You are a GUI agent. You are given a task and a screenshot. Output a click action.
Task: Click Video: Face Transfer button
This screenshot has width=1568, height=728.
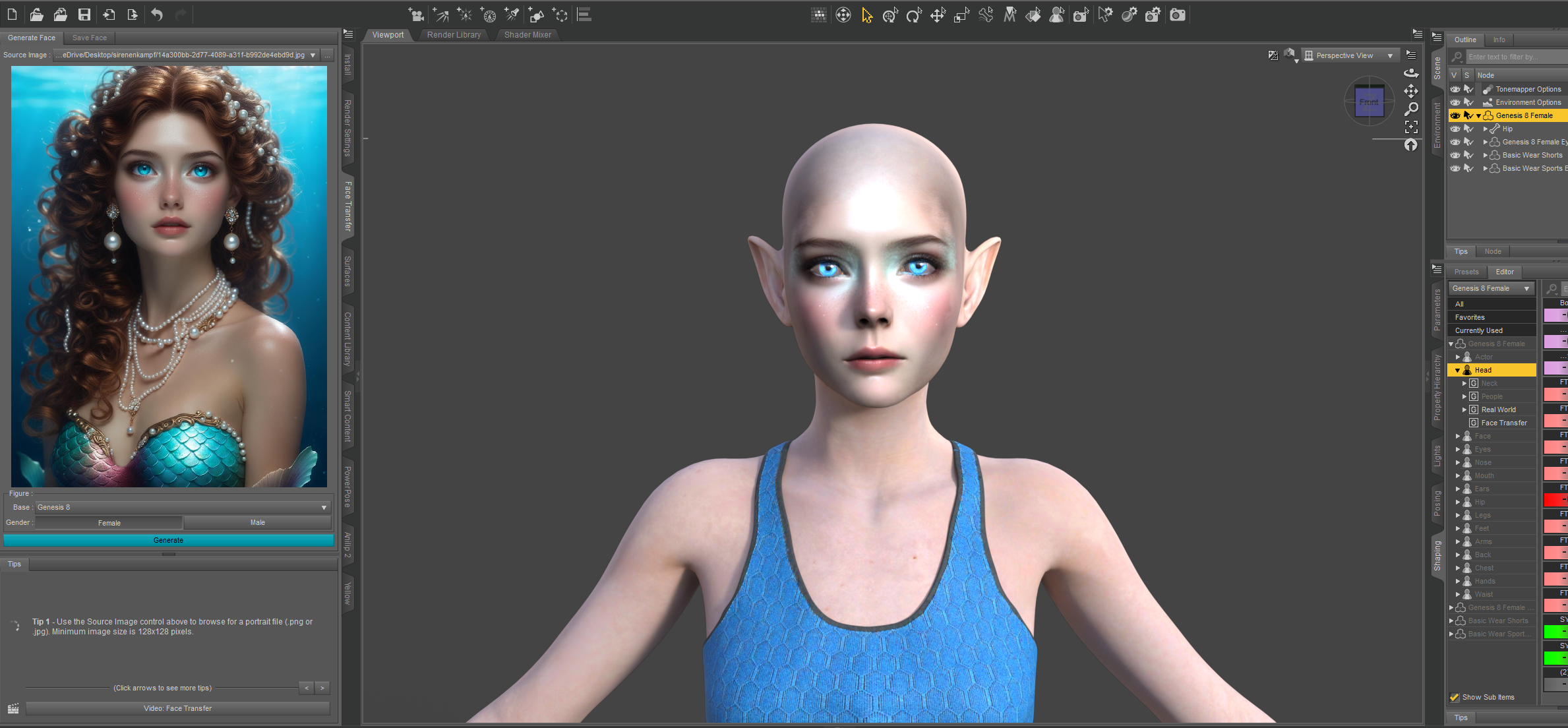point(177,708)
